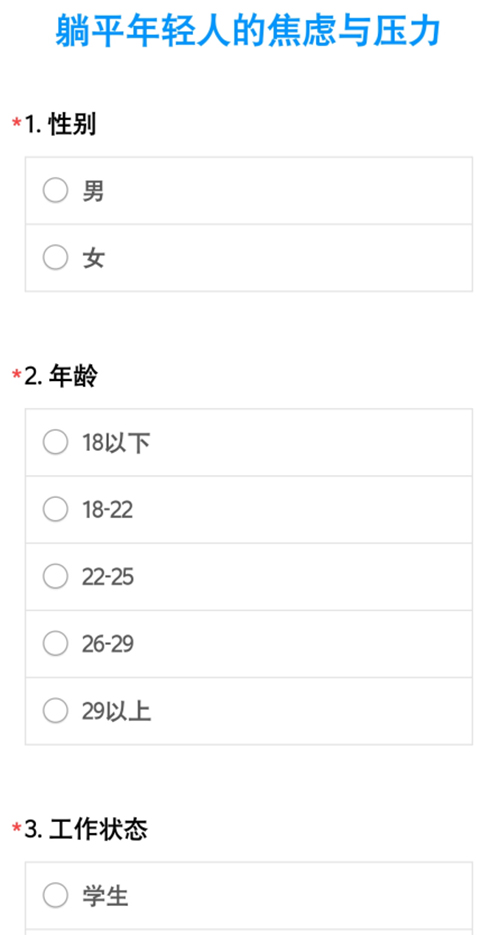Click the question heading 2. 年龄
500x935 pixels.
[x=61, y=377]
